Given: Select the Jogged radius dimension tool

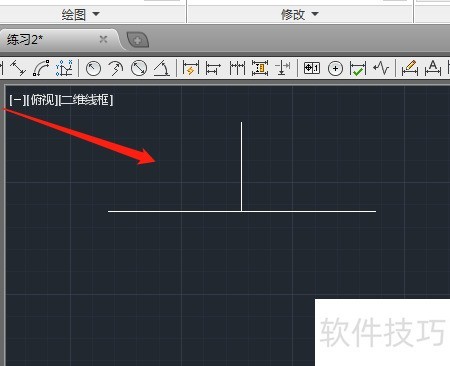Looking at the screenshot, I should pyautogui.click(x=116, y=68).
